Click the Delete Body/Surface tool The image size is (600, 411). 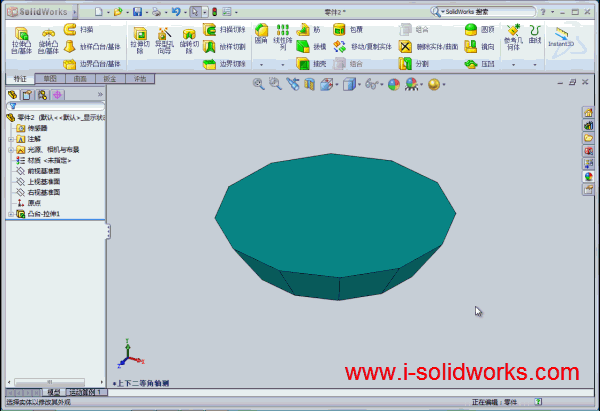[428, 47]
